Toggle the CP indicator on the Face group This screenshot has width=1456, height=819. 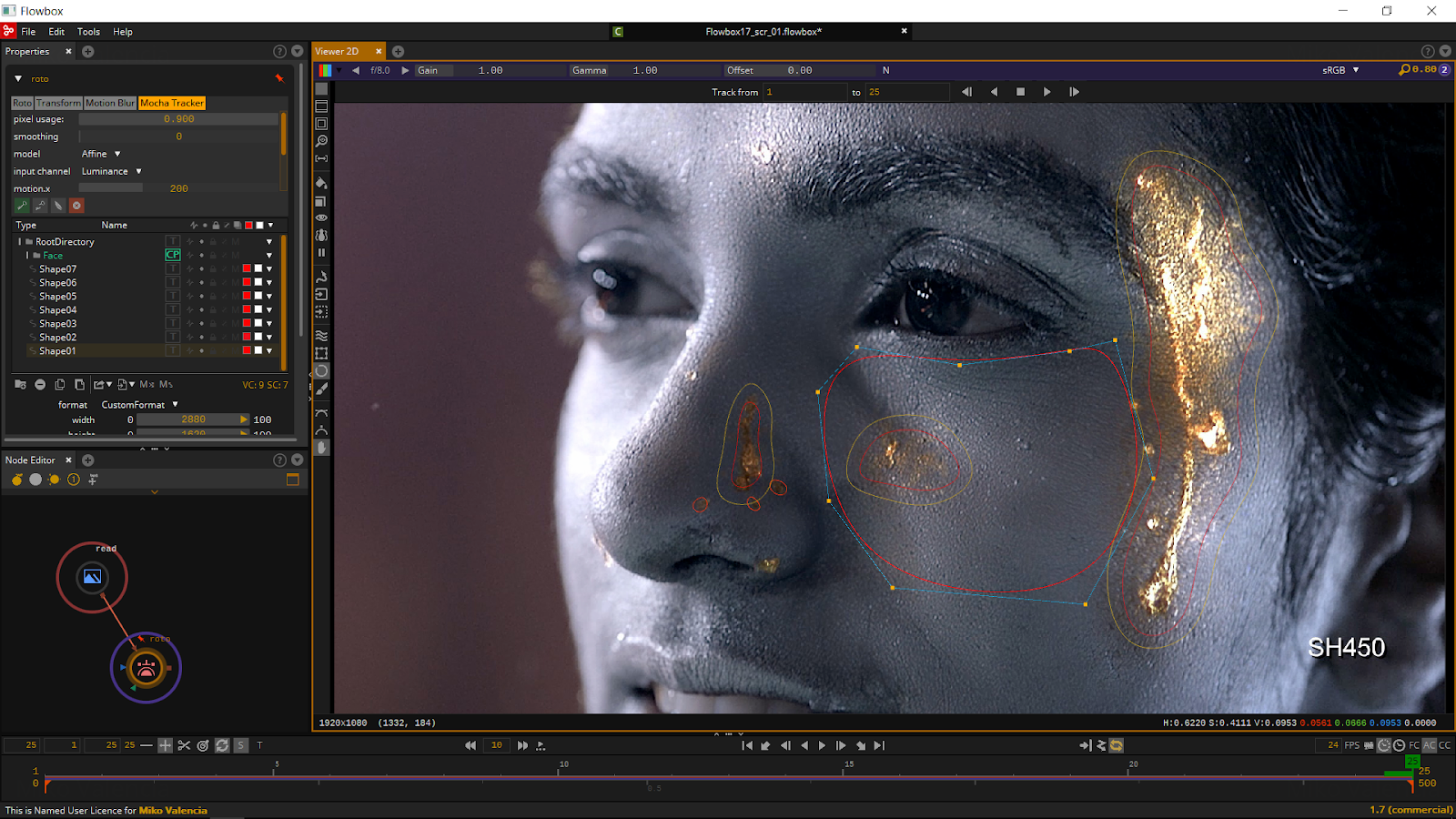pyautogui.click(x=172, y=255)
